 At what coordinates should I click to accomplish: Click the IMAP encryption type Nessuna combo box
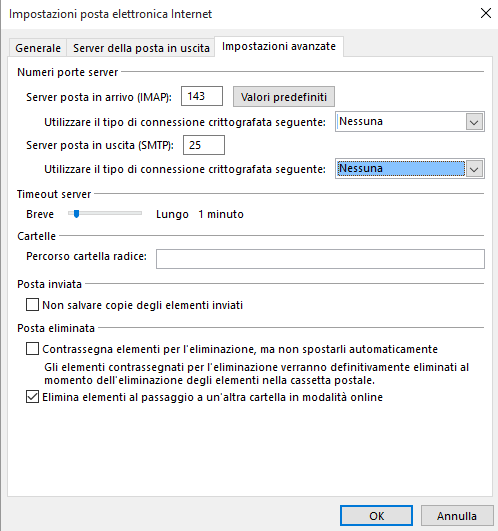pos(410,122)
